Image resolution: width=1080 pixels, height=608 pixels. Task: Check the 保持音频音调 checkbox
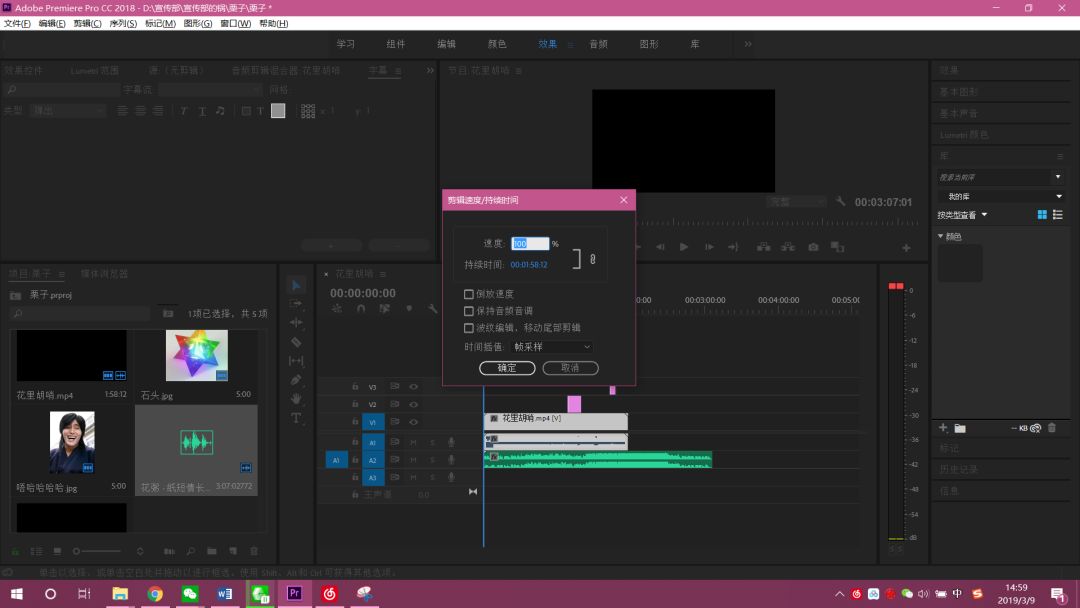(468, 311)
